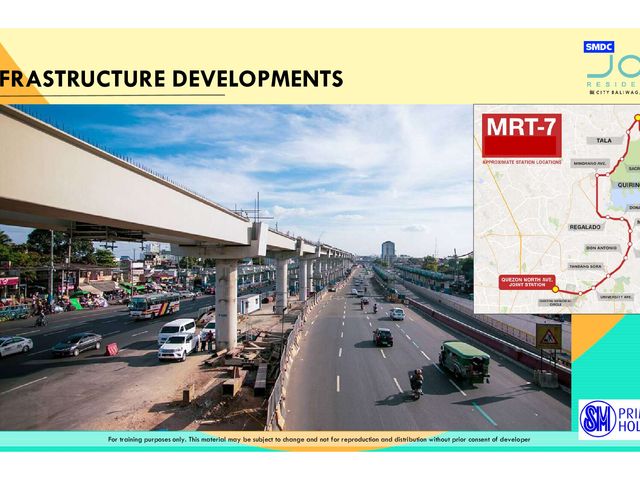Click the yellow terminus marker at map top
The image size is (640, 480).
click(x=637, y=118)
